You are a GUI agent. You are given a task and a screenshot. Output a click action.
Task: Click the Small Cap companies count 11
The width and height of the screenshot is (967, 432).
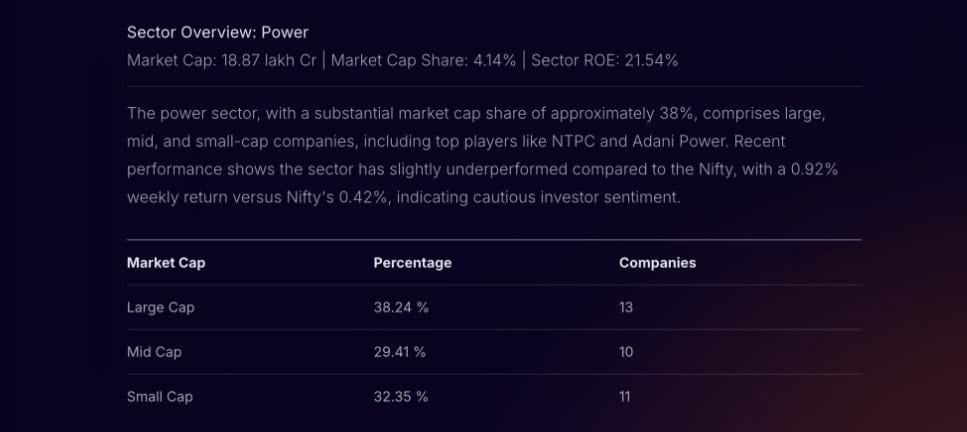[x=625, y=397]
